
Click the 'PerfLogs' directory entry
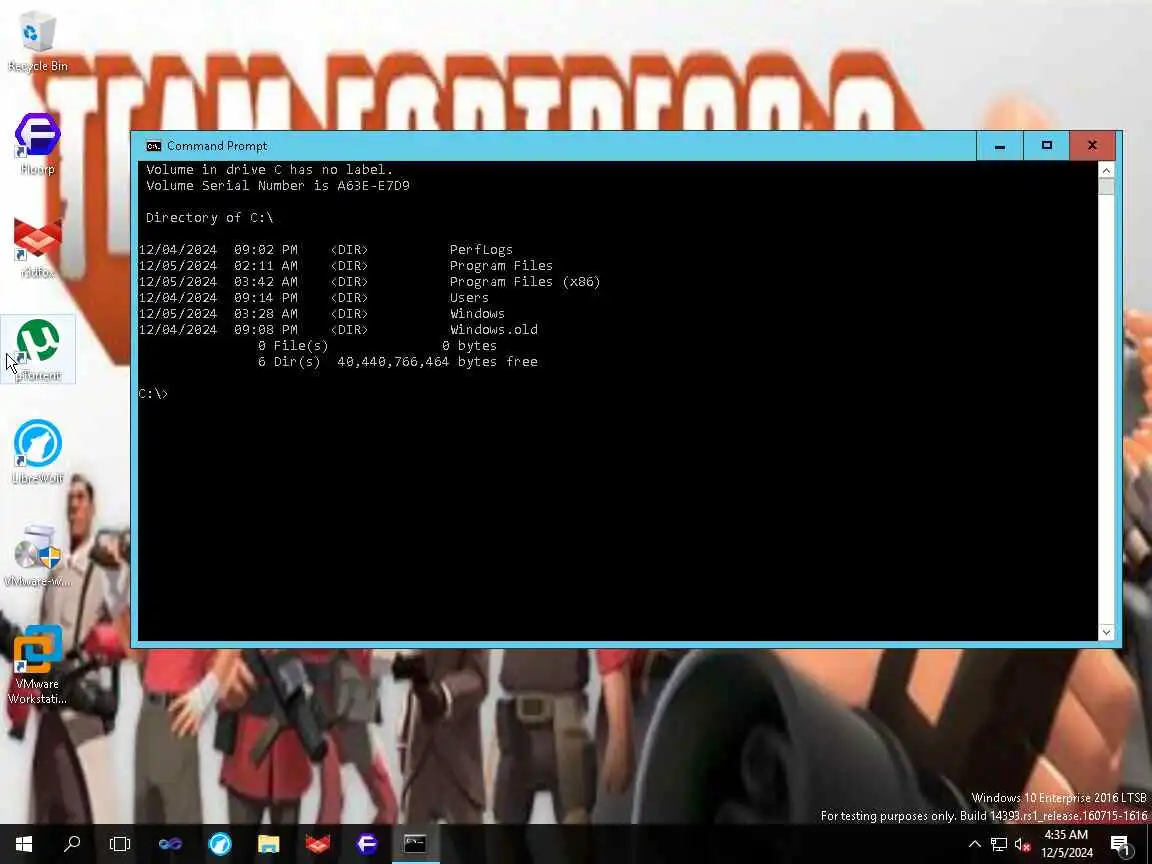coord(481,250)
